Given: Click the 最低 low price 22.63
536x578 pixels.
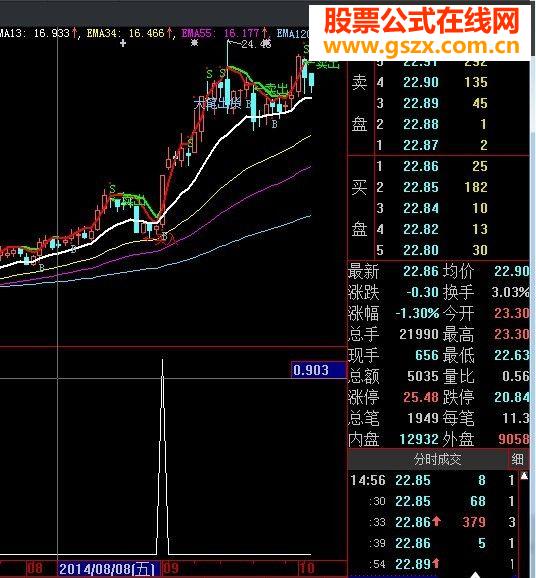Looking at the screenshot, I should 512,355.
